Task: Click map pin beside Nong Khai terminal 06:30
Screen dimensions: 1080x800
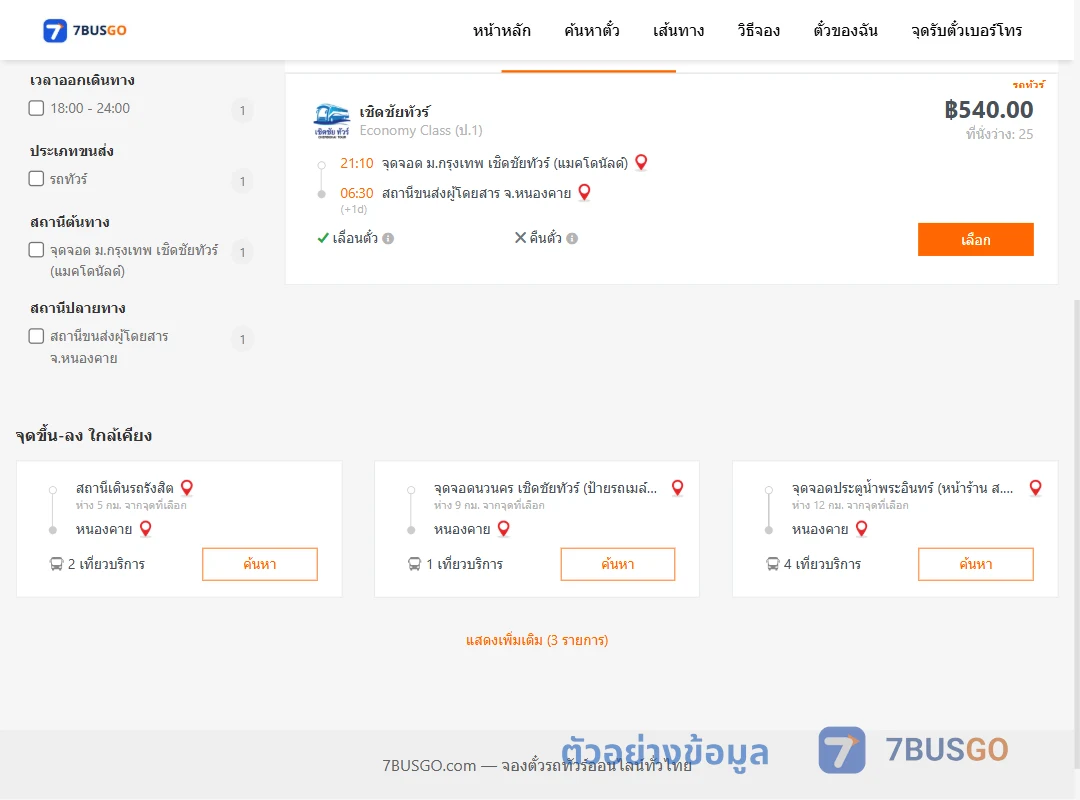Action: [584, 192]
